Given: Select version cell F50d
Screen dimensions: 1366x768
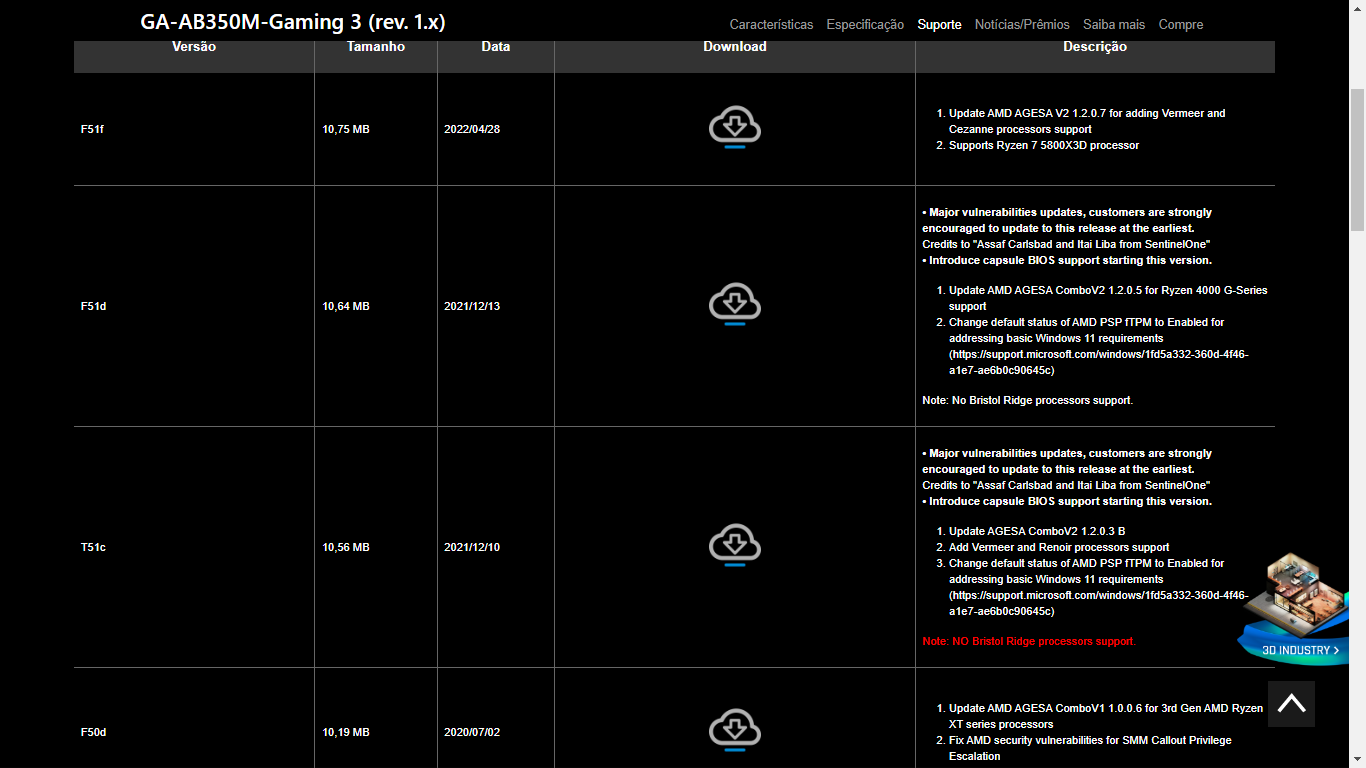Looking at the screenshot, I should tap(93, 732).
